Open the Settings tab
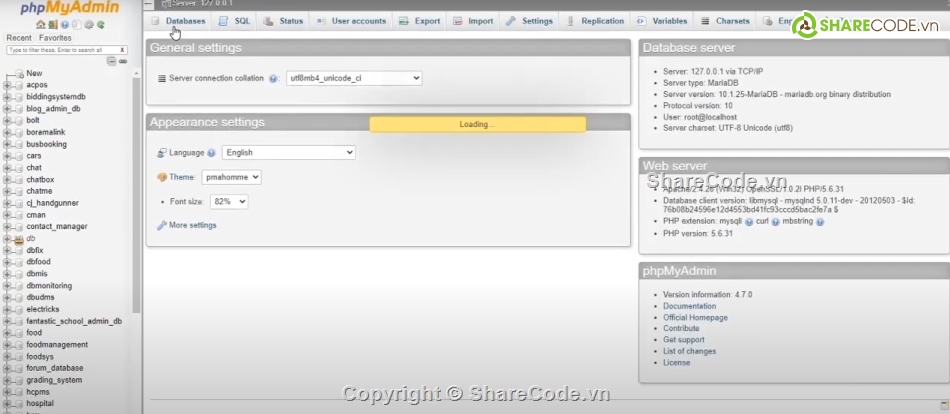This screenshot has width=950, height=414. (x=530, y=21)
